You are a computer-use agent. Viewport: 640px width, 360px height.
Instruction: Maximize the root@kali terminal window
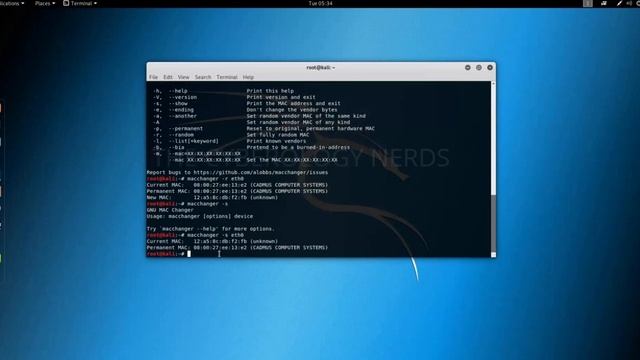pyautogui.click(x=479, y=68)
